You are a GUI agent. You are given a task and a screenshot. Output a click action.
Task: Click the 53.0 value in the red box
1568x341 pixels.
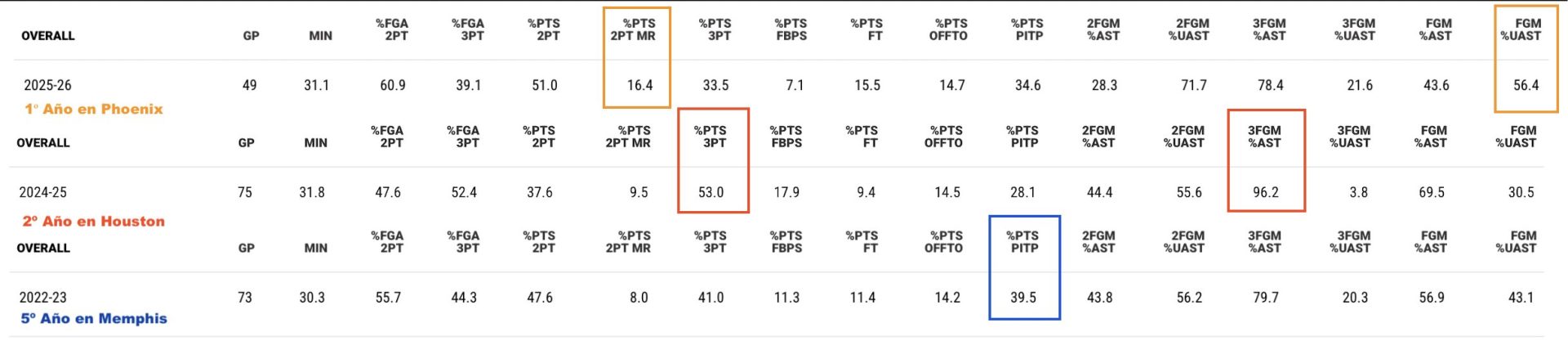click(710, 192)
